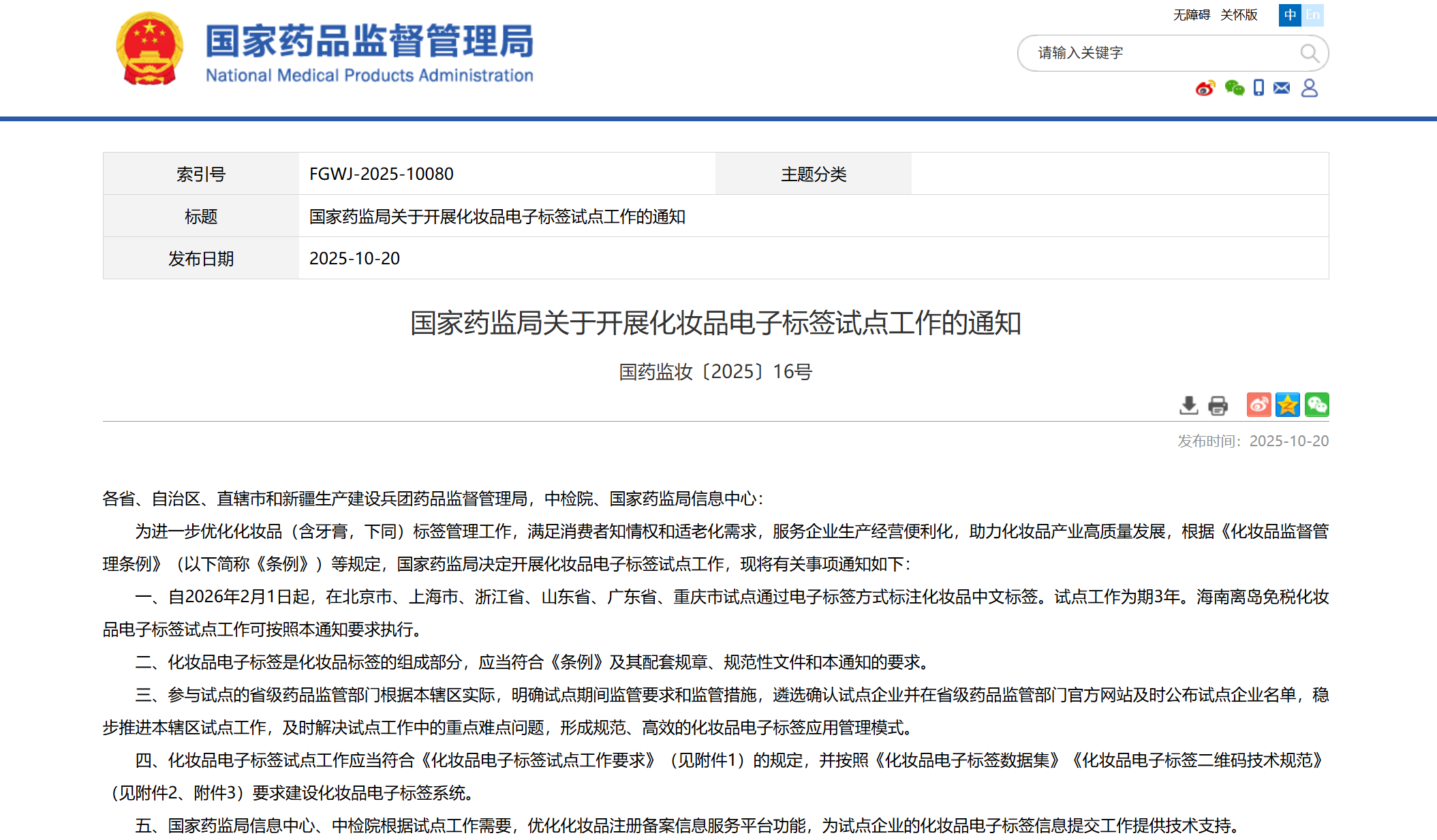
Task: Click paragraph starting 一、自2026年2月1日起
Action: 715,612
